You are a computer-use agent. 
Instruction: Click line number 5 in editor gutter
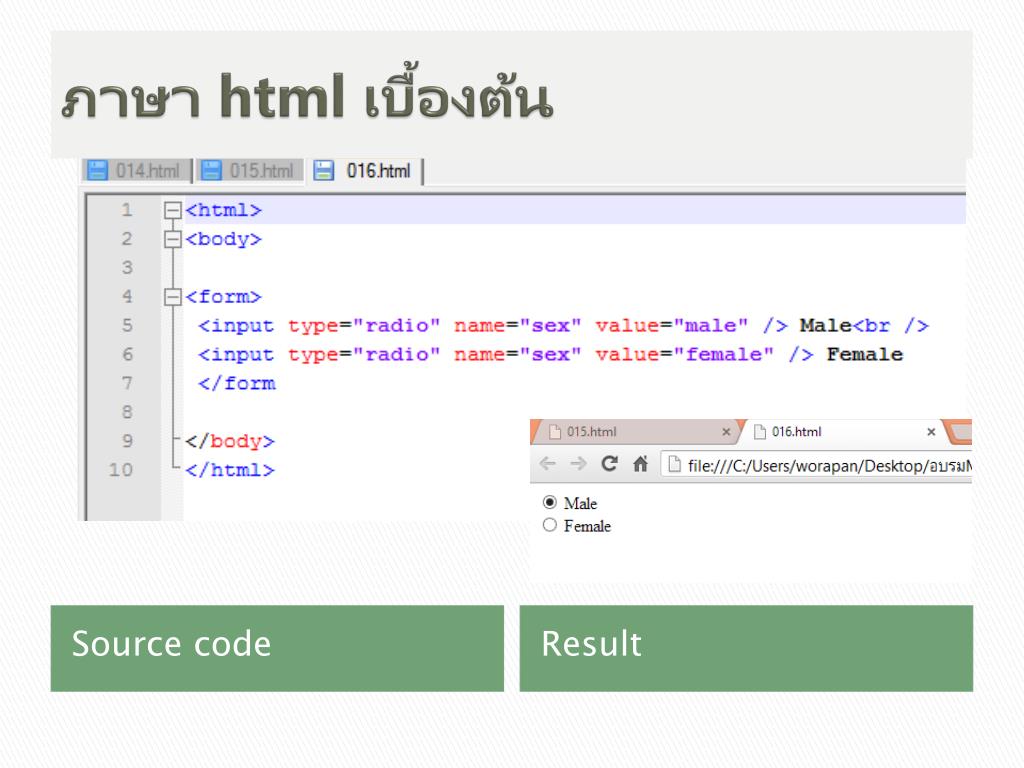tap(127, 325)
